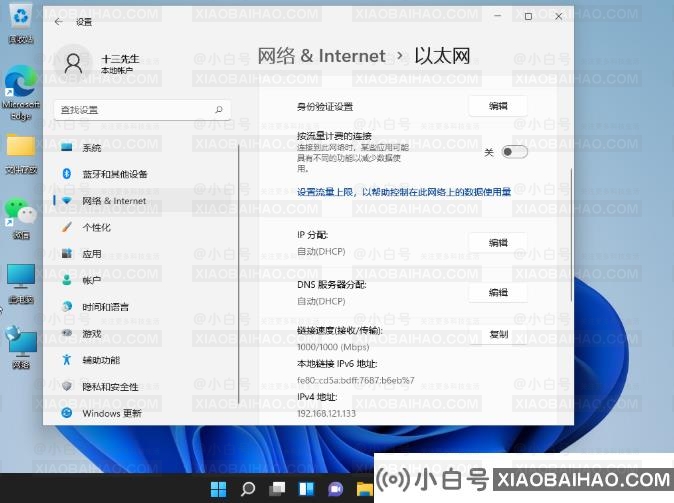Screen dimensions: 674x503
Task: Click the 1000/1000 (Mbps) link speed value
Action: (x=333, y=347)
